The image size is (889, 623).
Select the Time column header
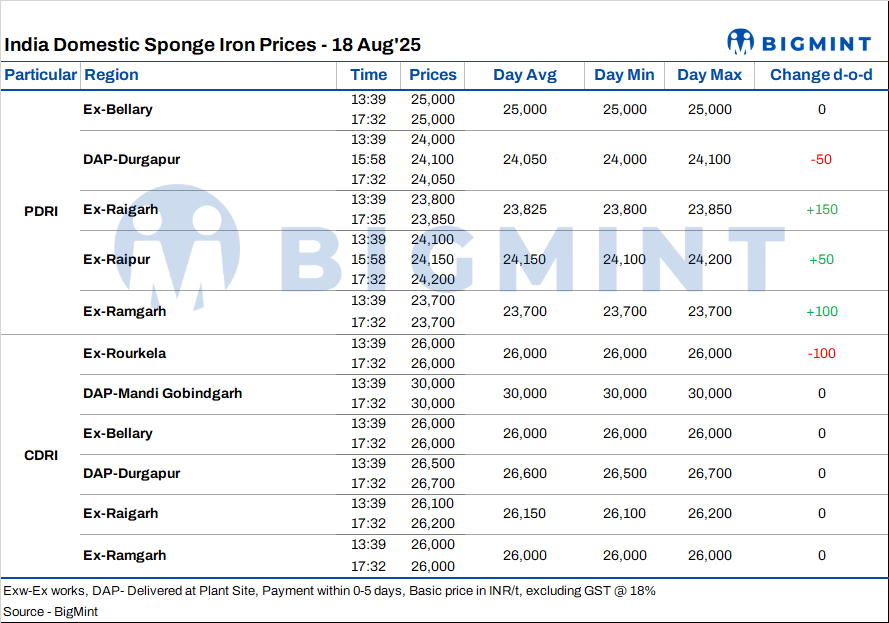(368, 75)
